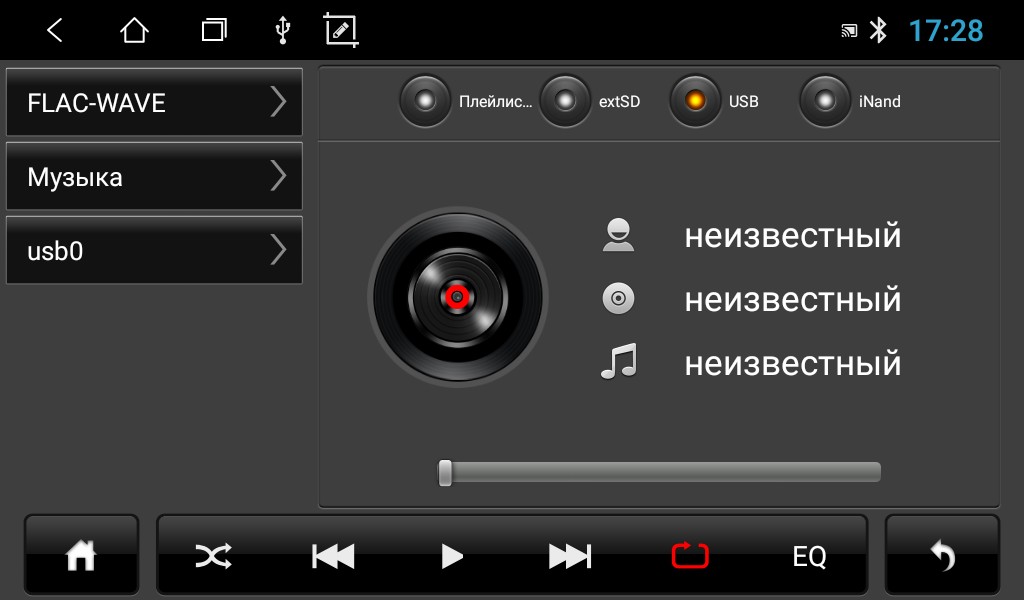Go to the home screen via bottom house button

tap(82, 556)
